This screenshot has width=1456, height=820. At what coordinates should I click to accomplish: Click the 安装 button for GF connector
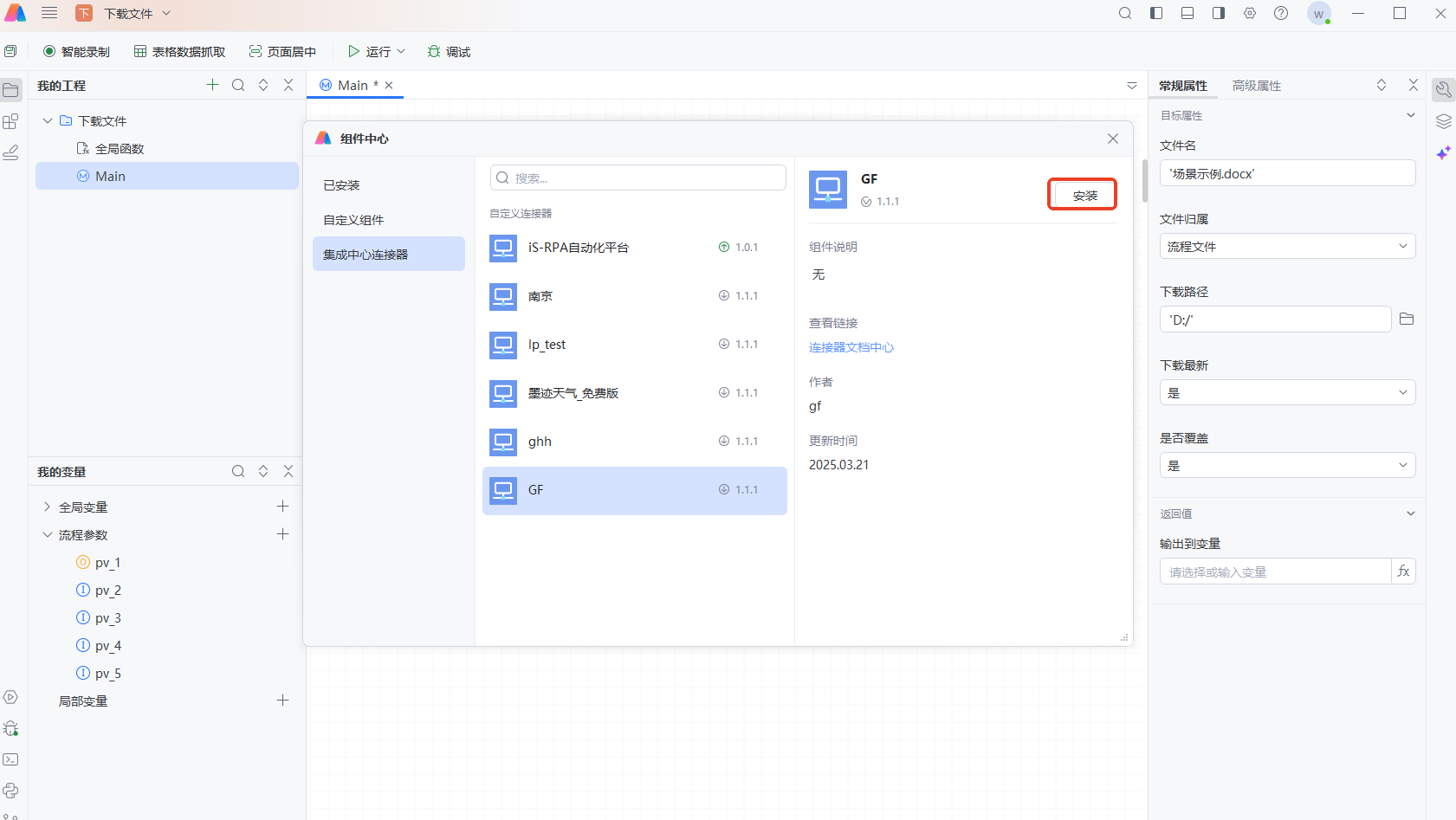[1084, 196]
